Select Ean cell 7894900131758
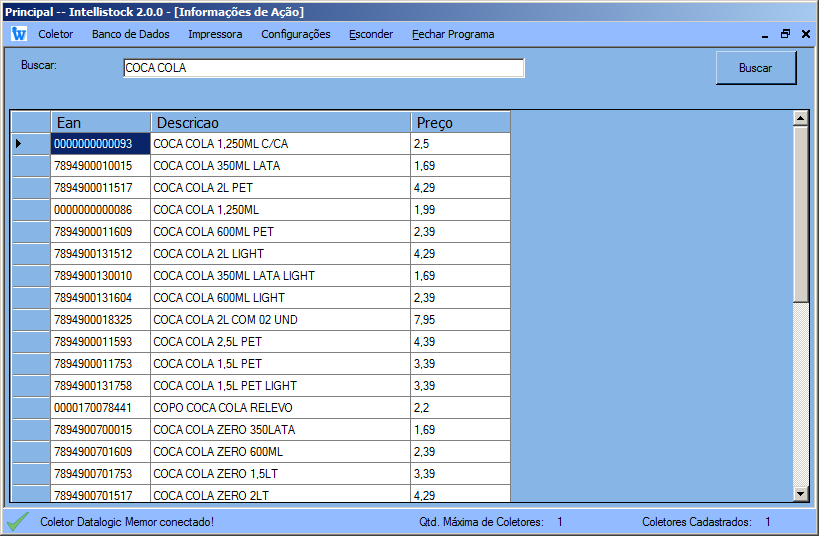819x536 pixels. 101,385
